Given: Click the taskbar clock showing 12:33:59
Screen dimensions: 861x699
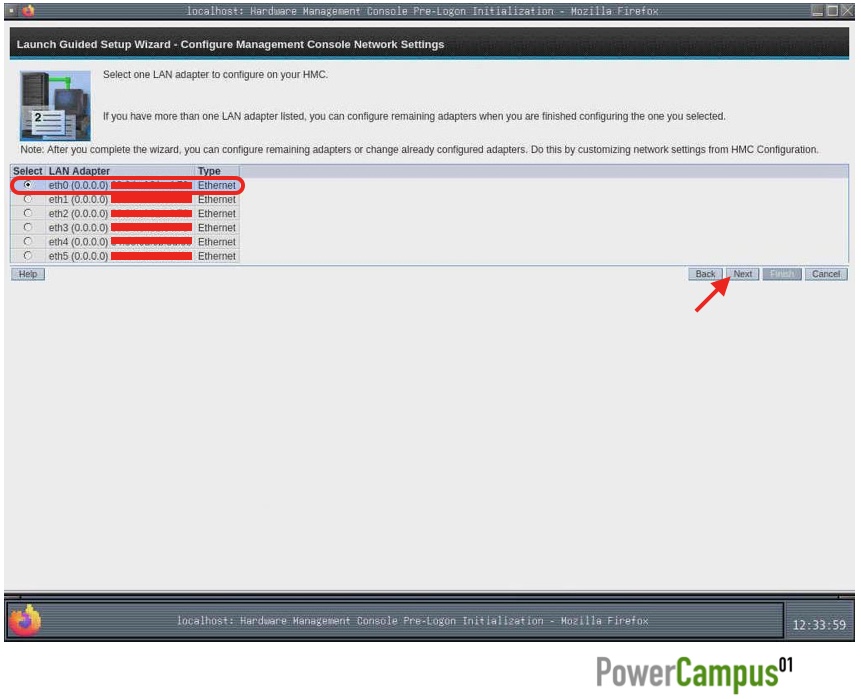Looking at the screenshot, I should [819, 625].
